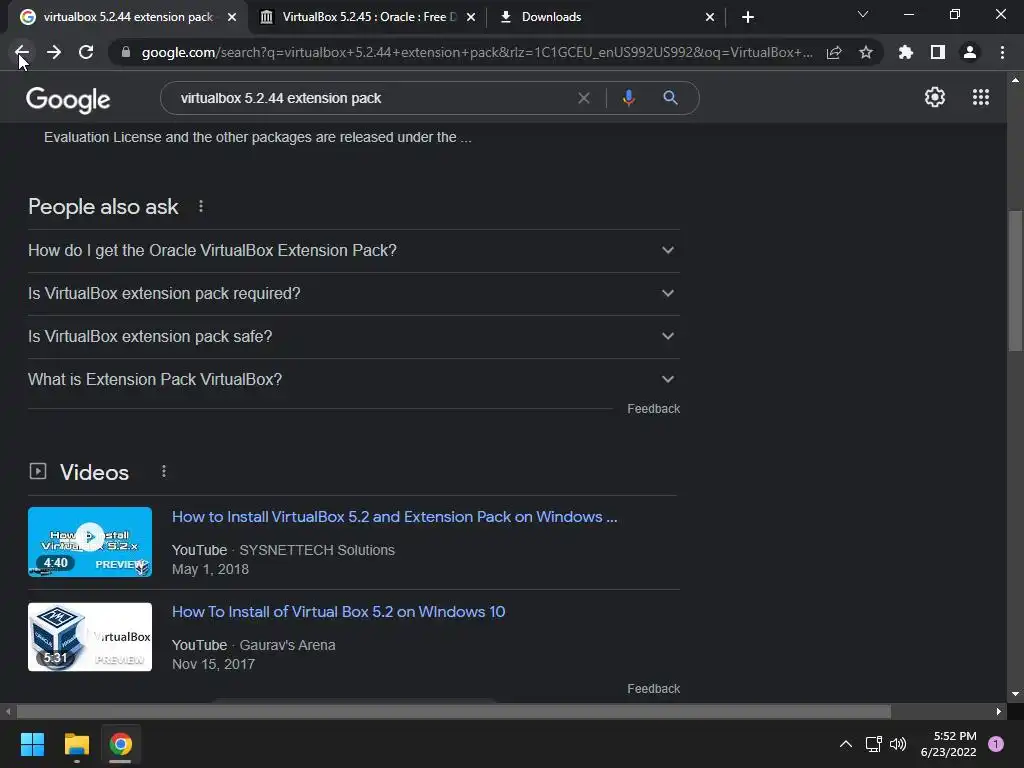Open the volume tray icon
The height and width of the screenshot is (768, 1024).
point(898,744)
